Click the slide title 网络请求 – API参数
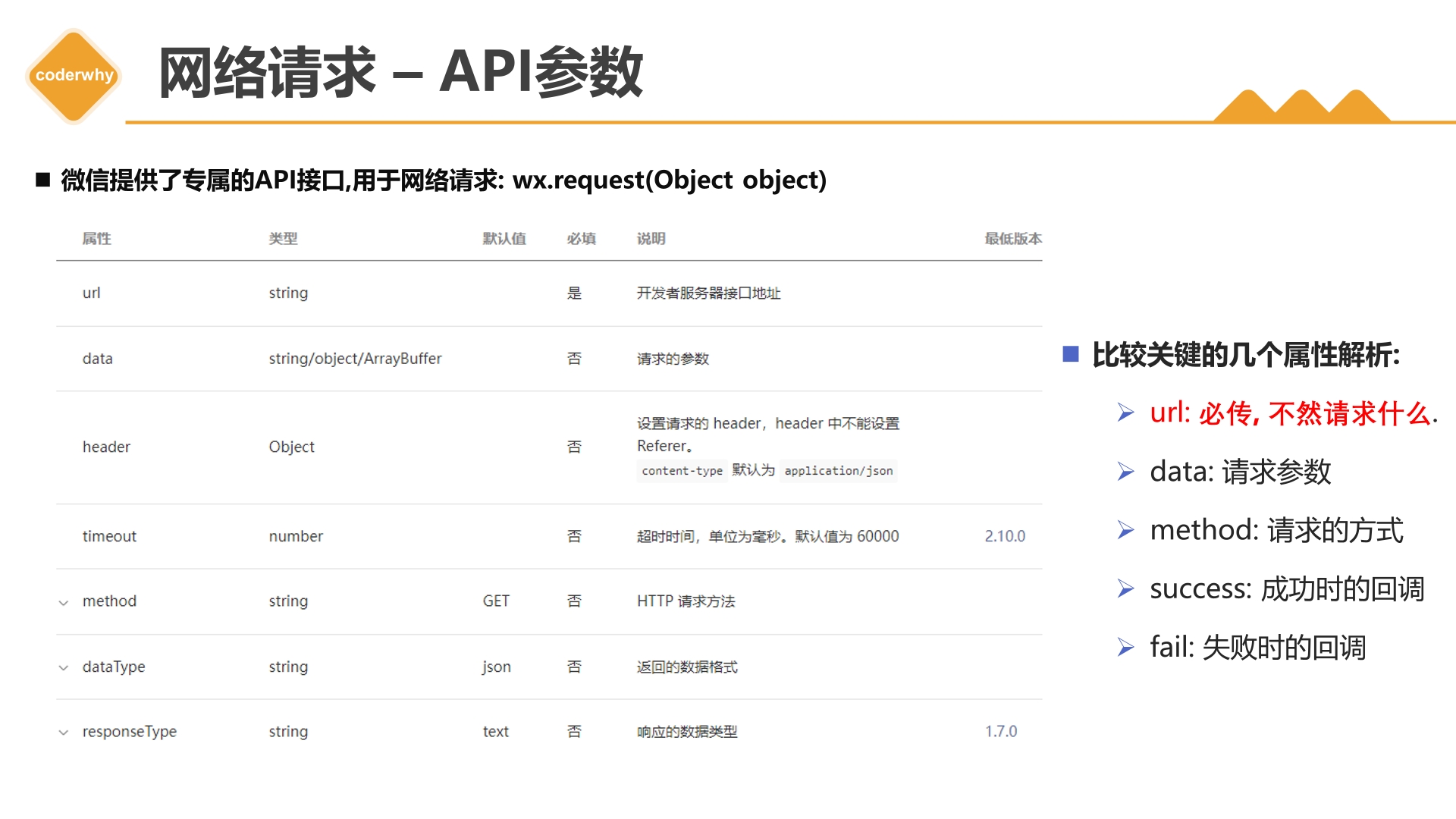Image resolution: width=1456 pixels, height=819 pixels. [x=400, y=72]
